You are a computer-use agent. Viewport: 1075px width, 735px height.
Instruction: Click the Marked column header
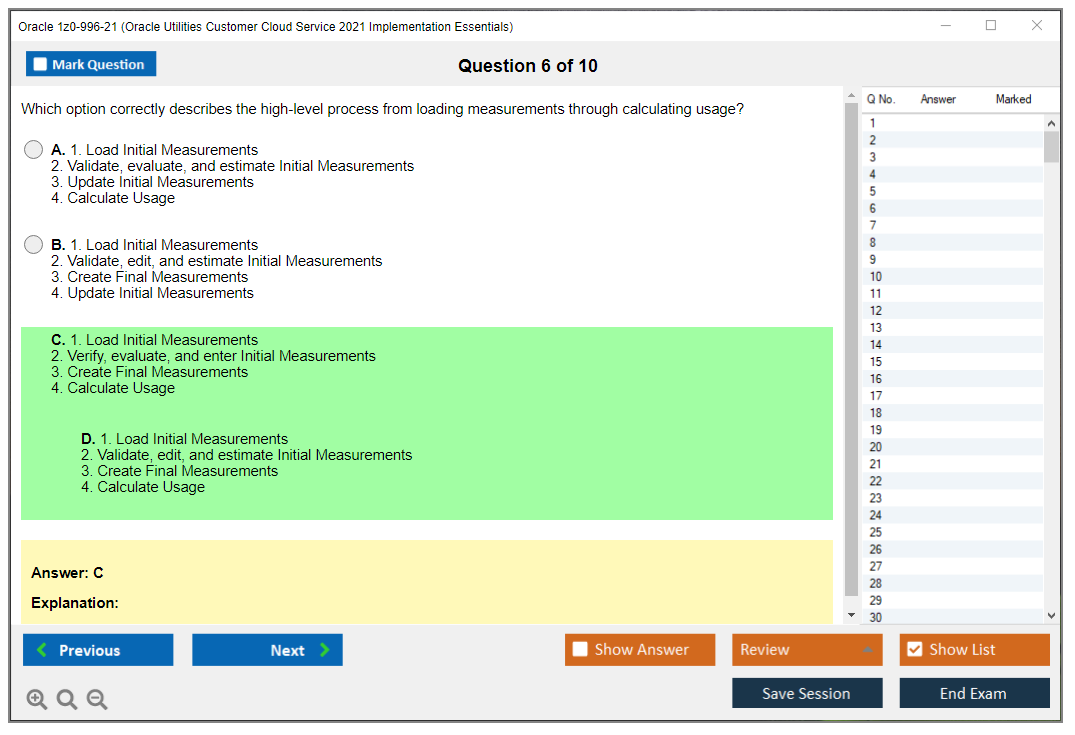[1012, 99]
